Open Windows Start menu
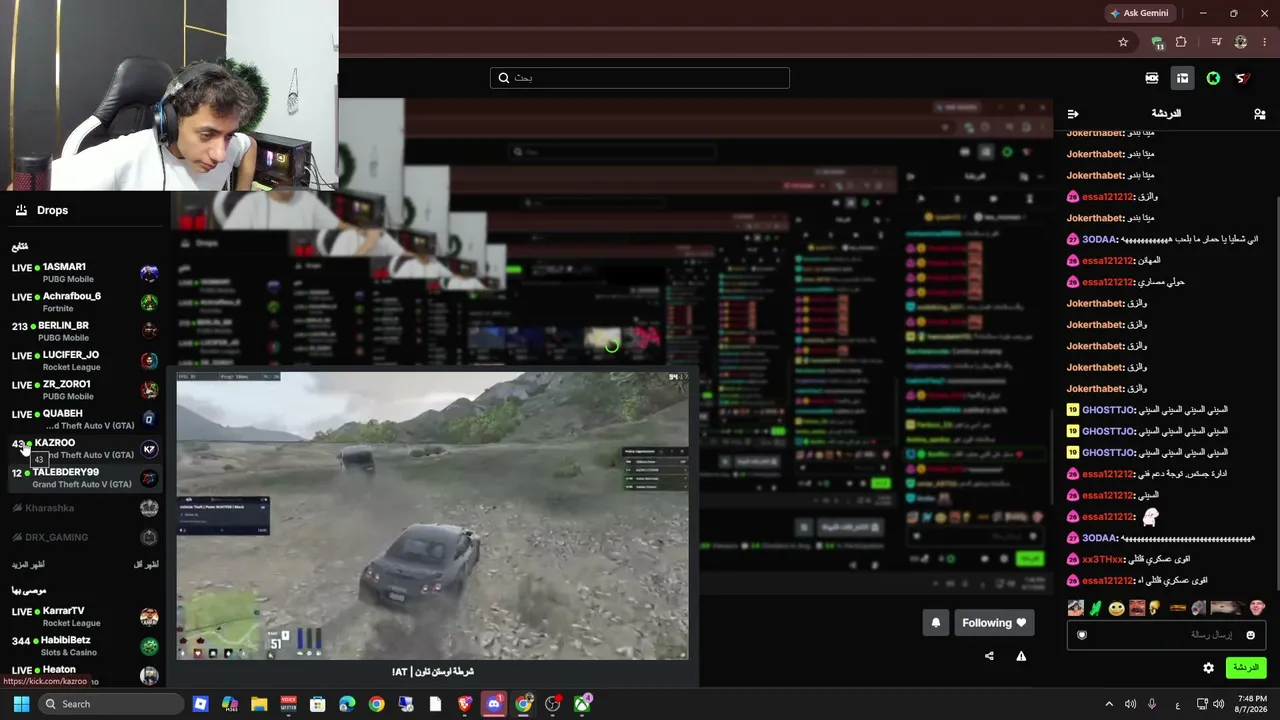The image size is (1280, 720). click(21, 704)
